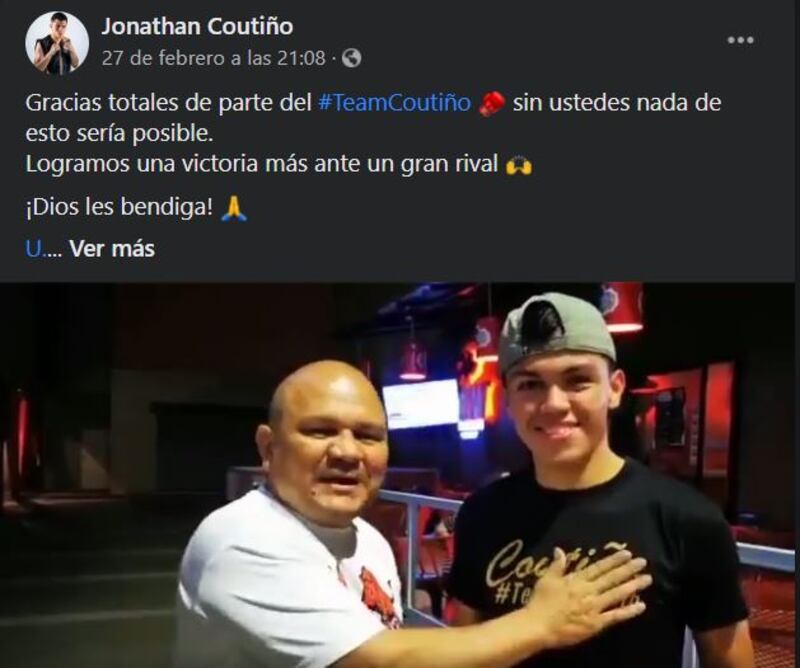Open Jonathan Coutiño's profile picture
Viewport: 800px width, 668px height.
click(x=57, y=43)
